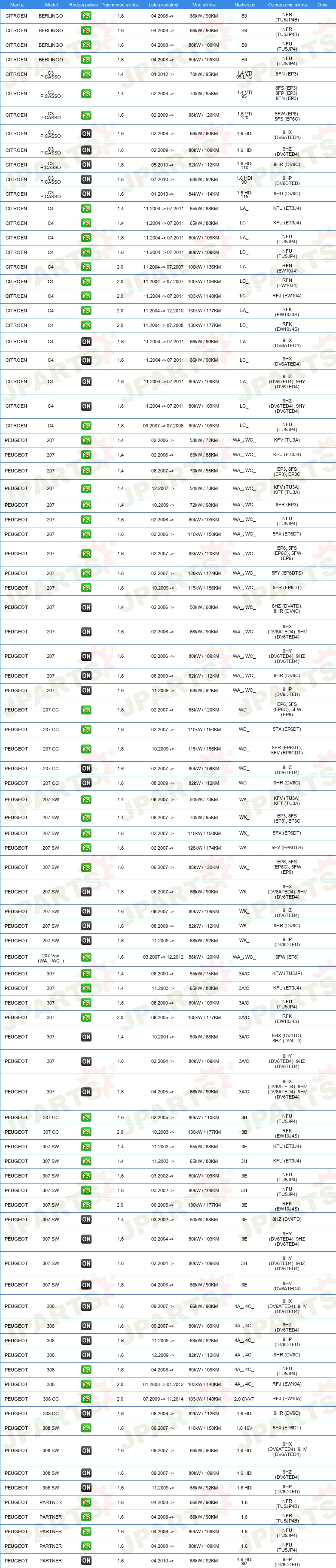Click diesel ON icon in 308 CC 82kW/112KM row
Image resolution: width=336 pixels, height=1568 pixels.
(86, 1414)
